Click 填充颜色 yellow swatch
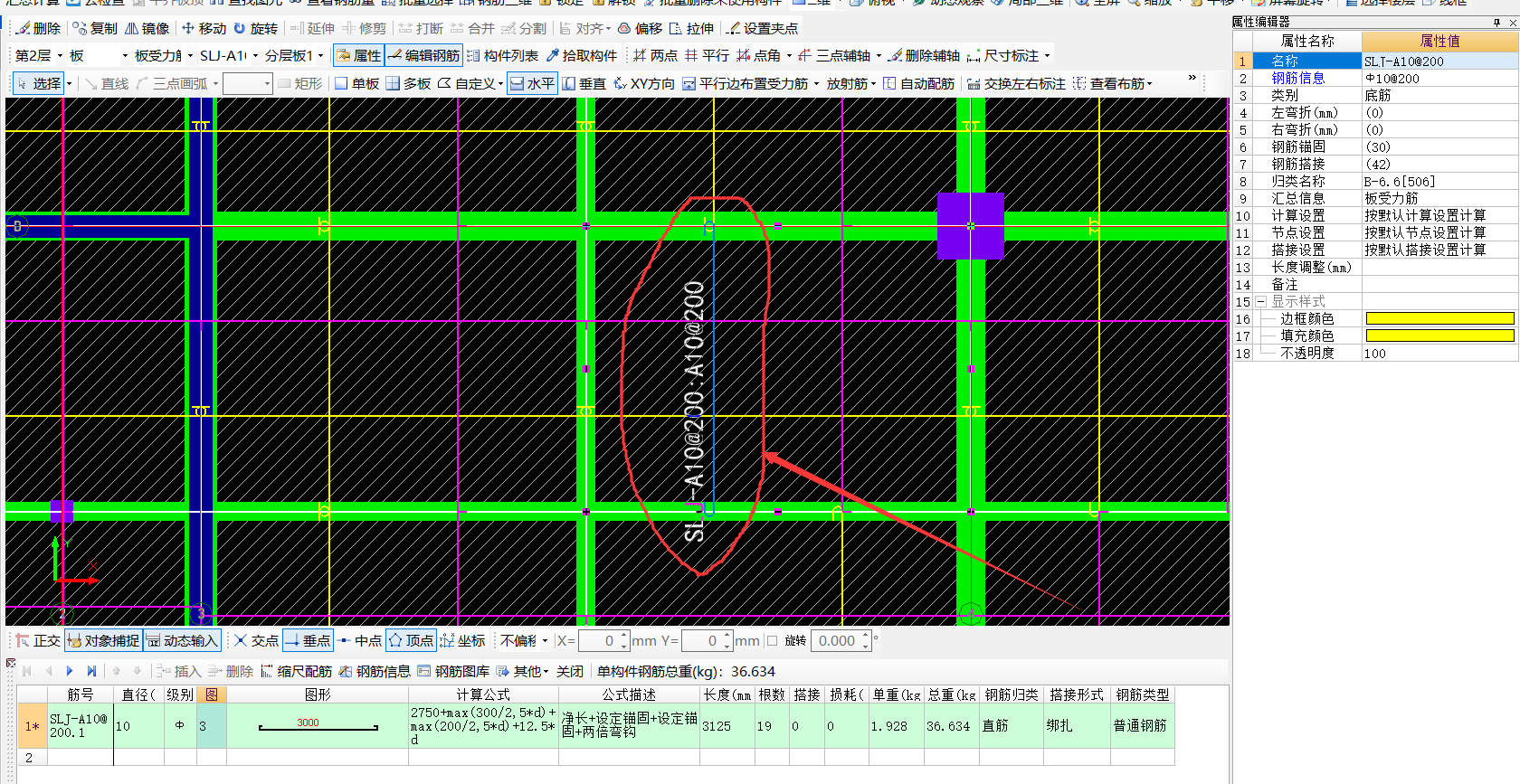Image resolution: width=1520 pixels, height=784 pixels. point(1439,335)
